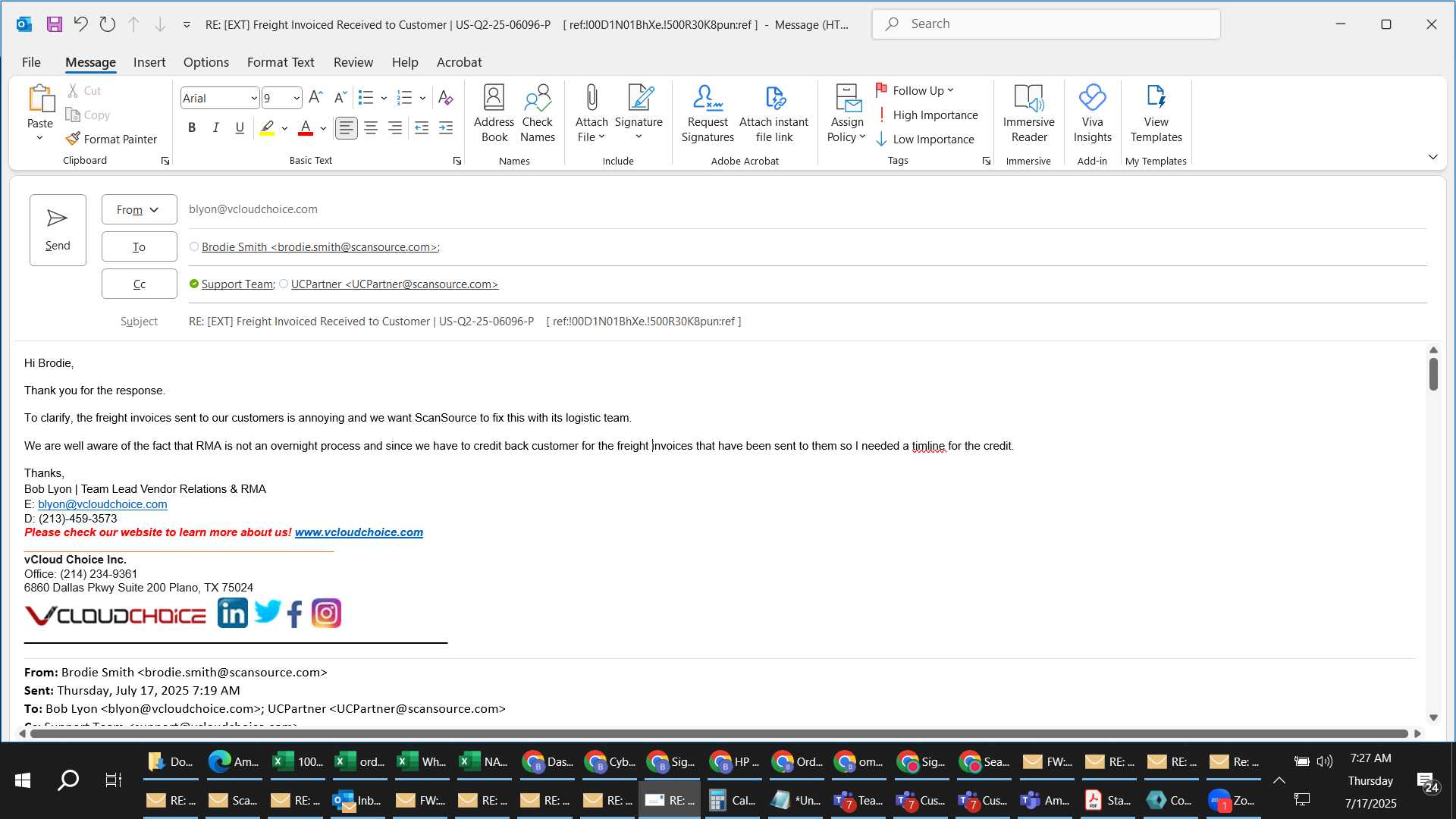Click the Paste clipboard icon
Image resolution: width=1456 pixels, height=819 pixels.
click(x=40, y=99)
